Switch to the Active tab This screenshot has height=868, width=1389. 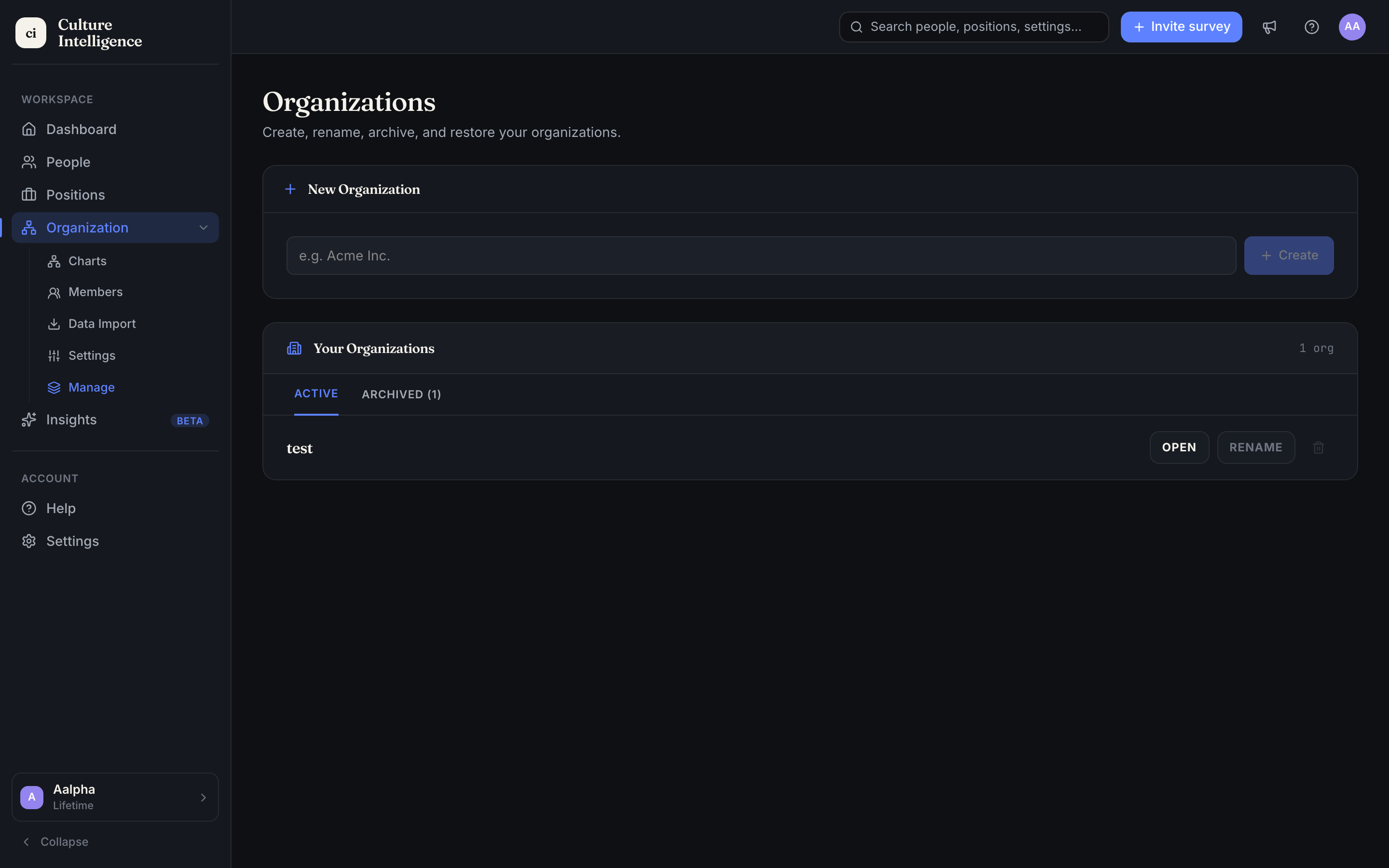tap(316, 394)
